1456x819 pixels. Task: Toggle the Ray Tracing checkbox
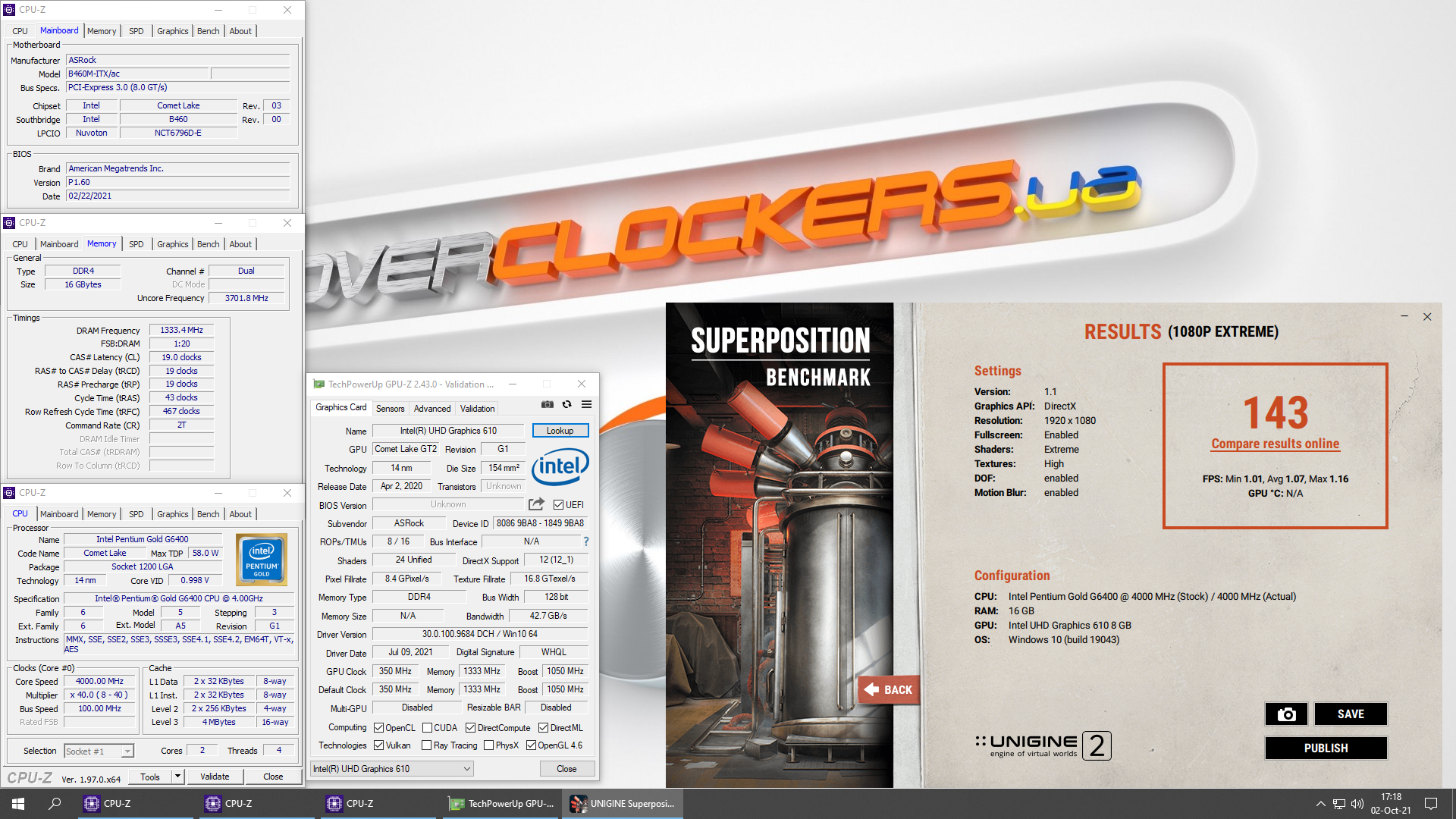[x=426, y=745]
